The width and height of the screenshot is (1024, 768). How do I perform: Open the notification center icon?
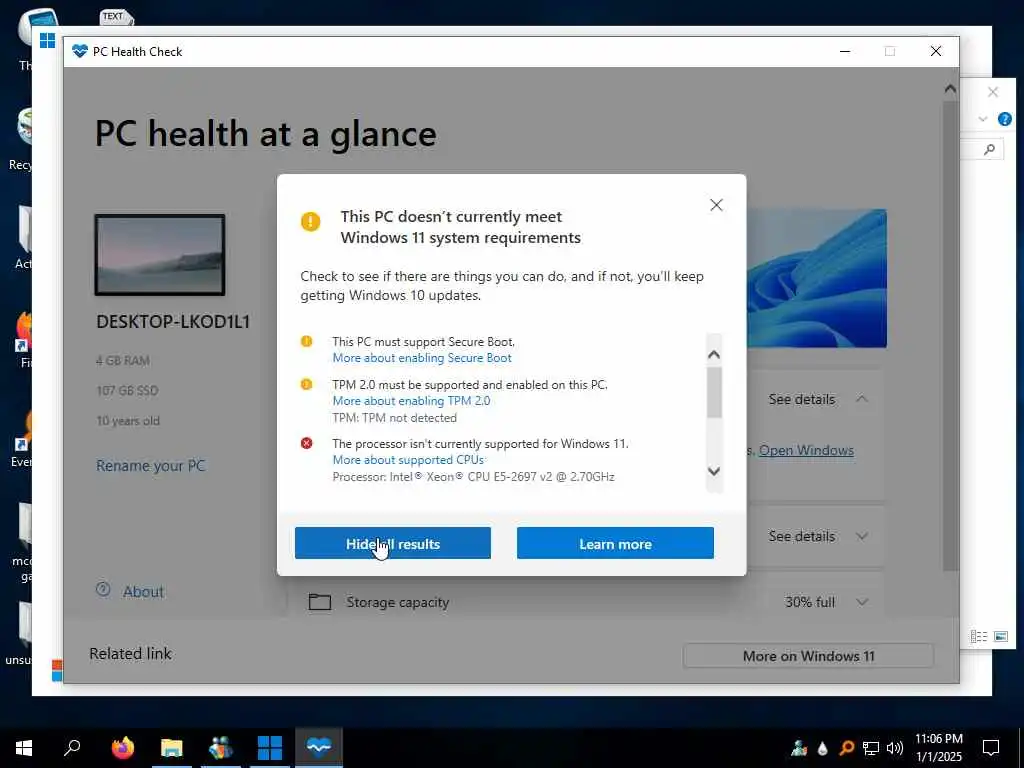tap(991, 748)
